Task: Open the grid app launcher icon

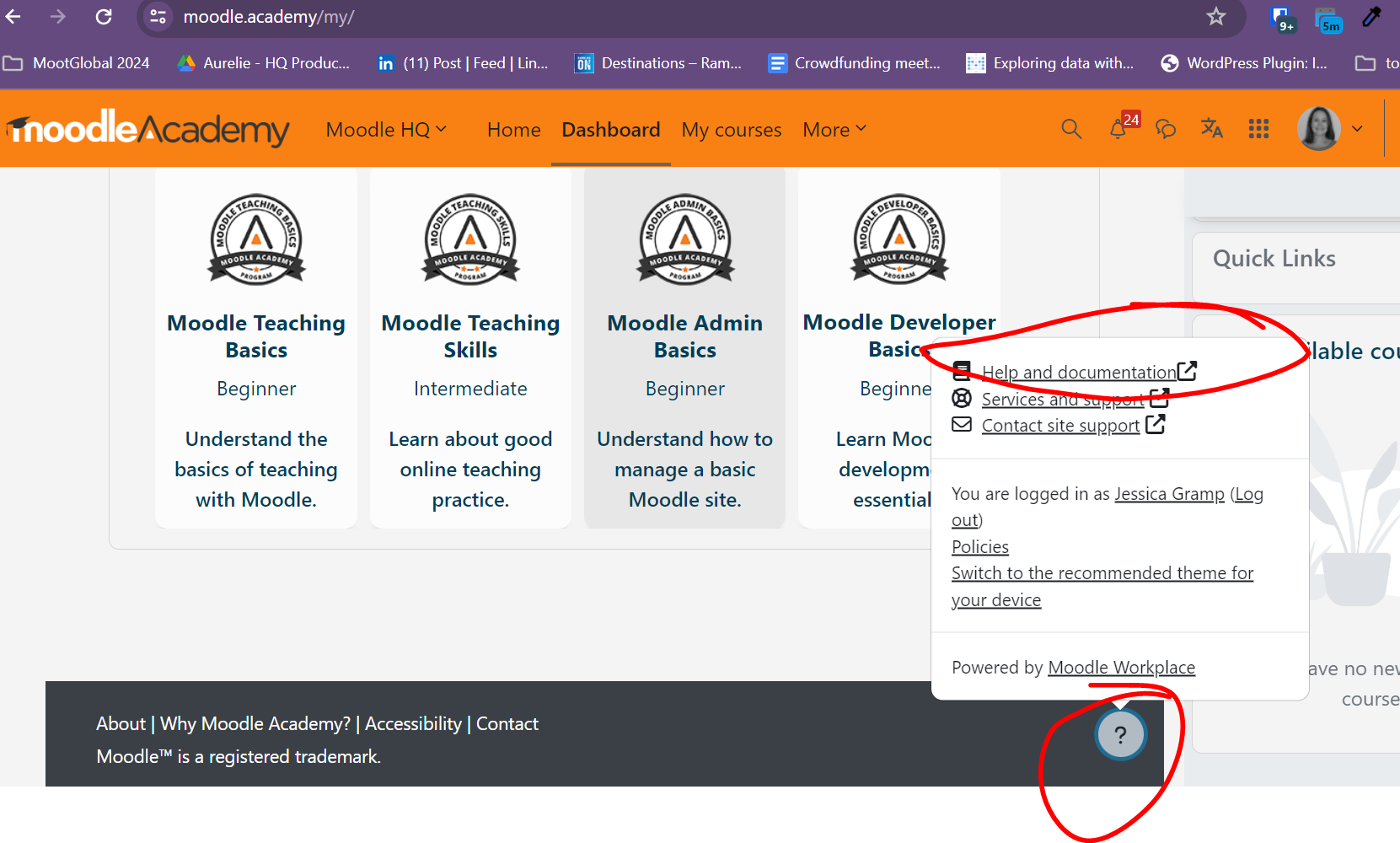Action: point(1258,129)
